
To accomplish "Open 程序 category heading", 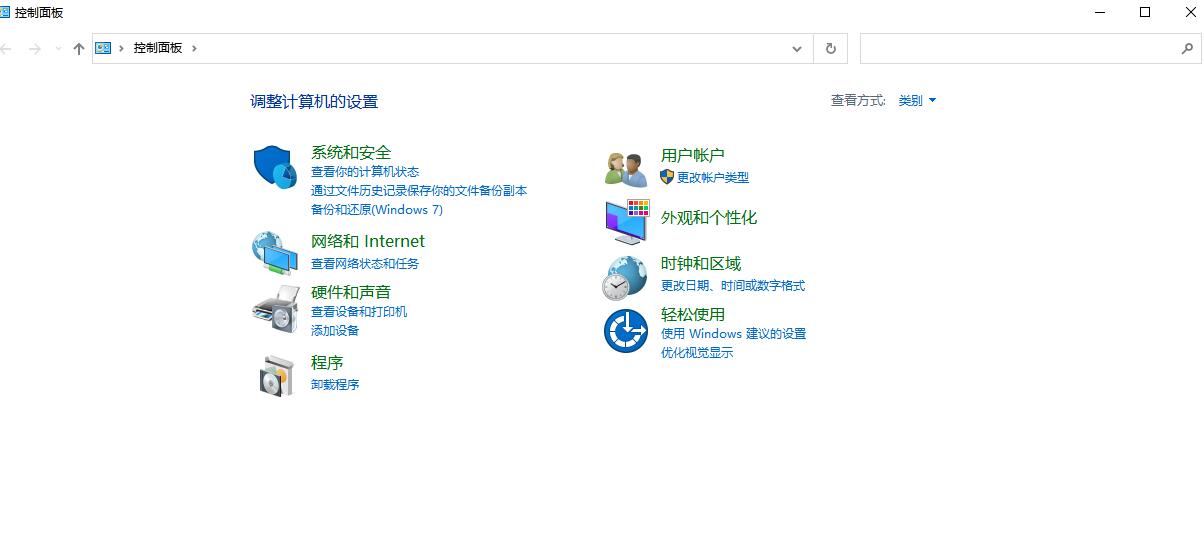I will coord(327,362).
